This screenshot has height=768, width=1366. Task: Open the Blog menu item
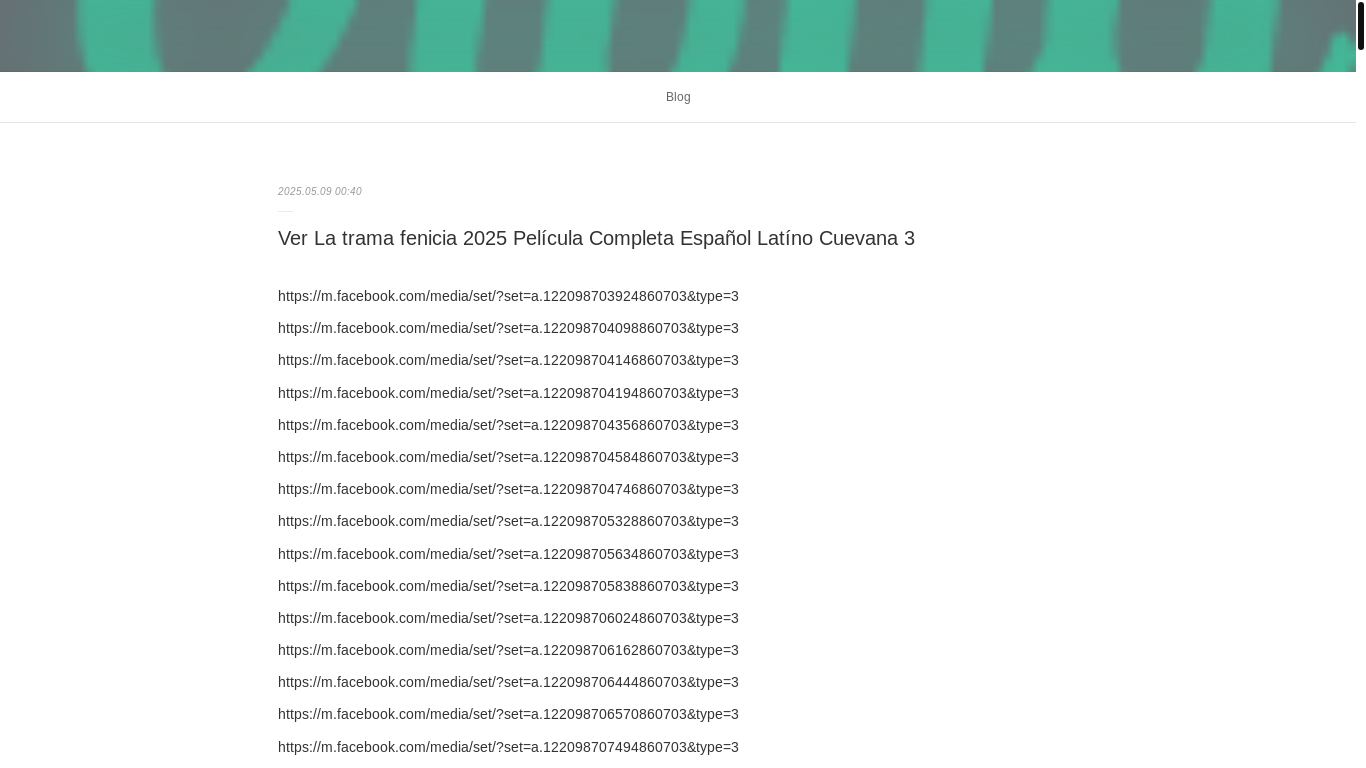678,97
